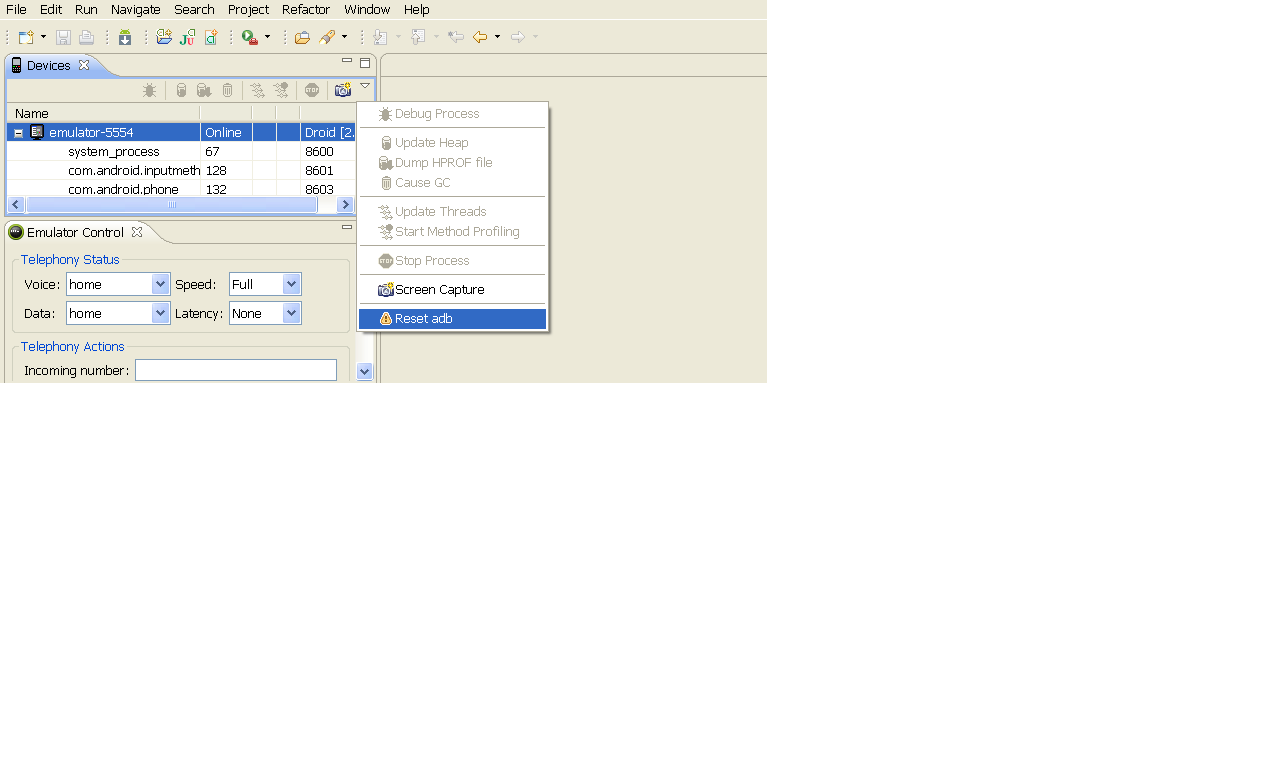The width and height of the screenshot is (1280, 768).
Task: Click the Forward arrow toolbar icon
Action: (518, 37)
